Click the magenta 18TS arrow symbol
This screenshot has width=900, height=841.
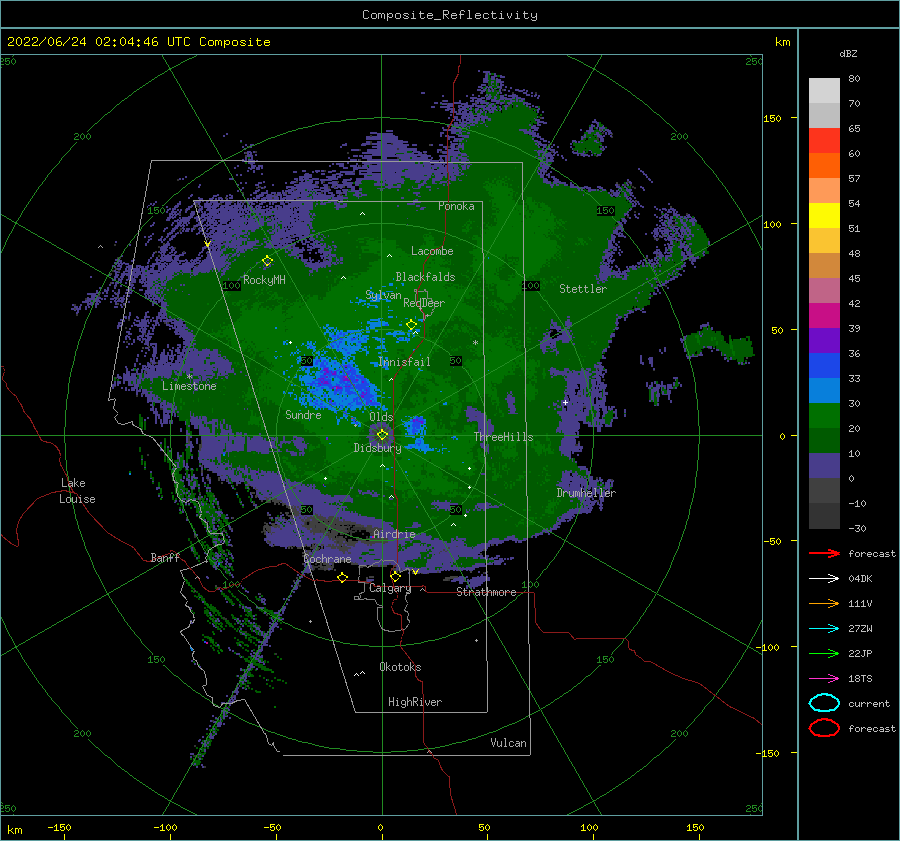click(824, 679)
